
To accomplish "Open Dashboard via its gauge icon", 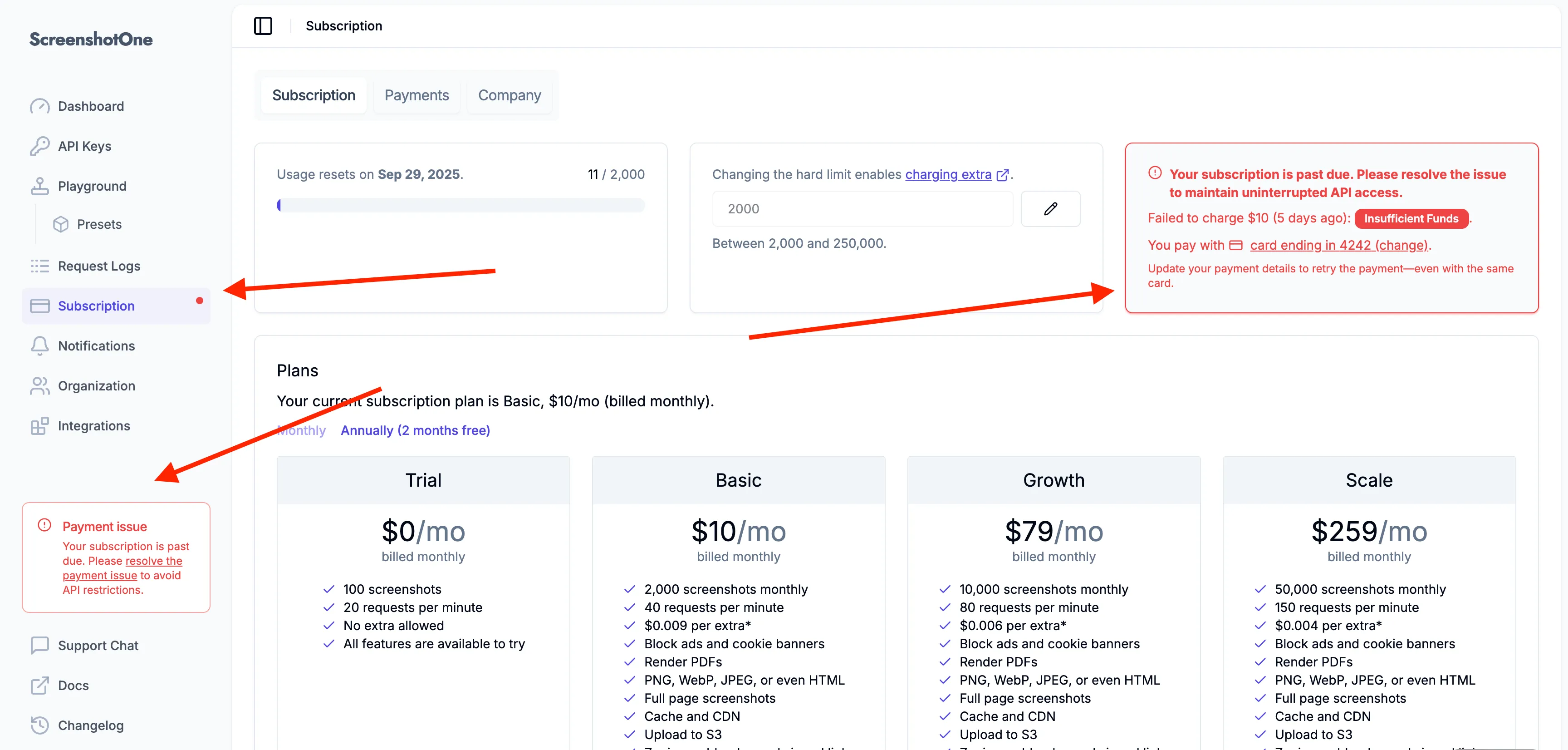I will point(39,106).
